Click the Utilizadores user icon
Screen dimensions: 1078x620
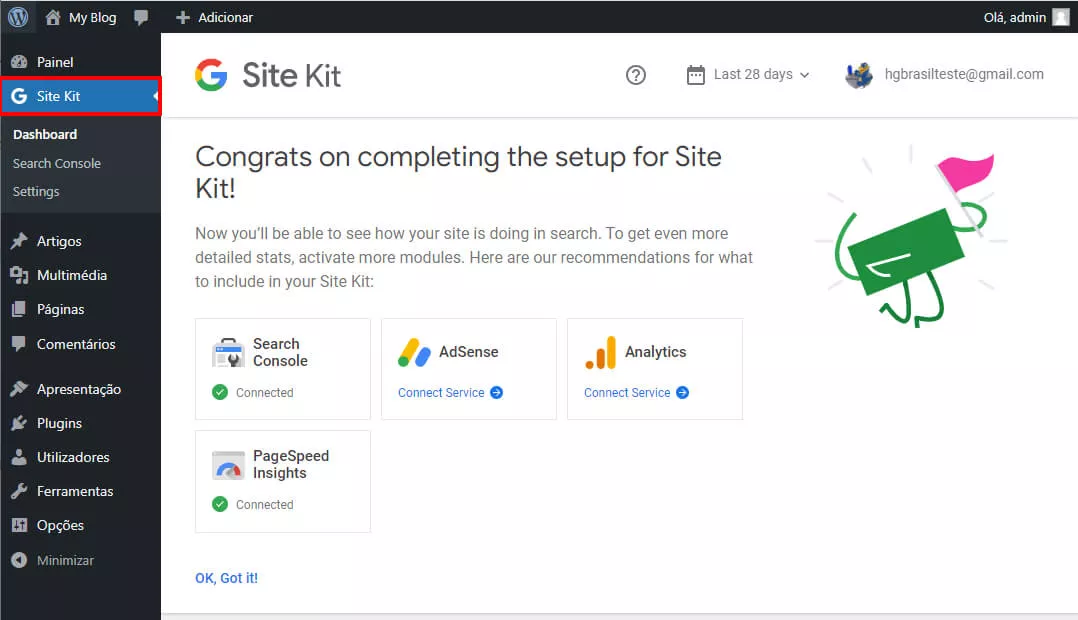[x=19, y=456]
